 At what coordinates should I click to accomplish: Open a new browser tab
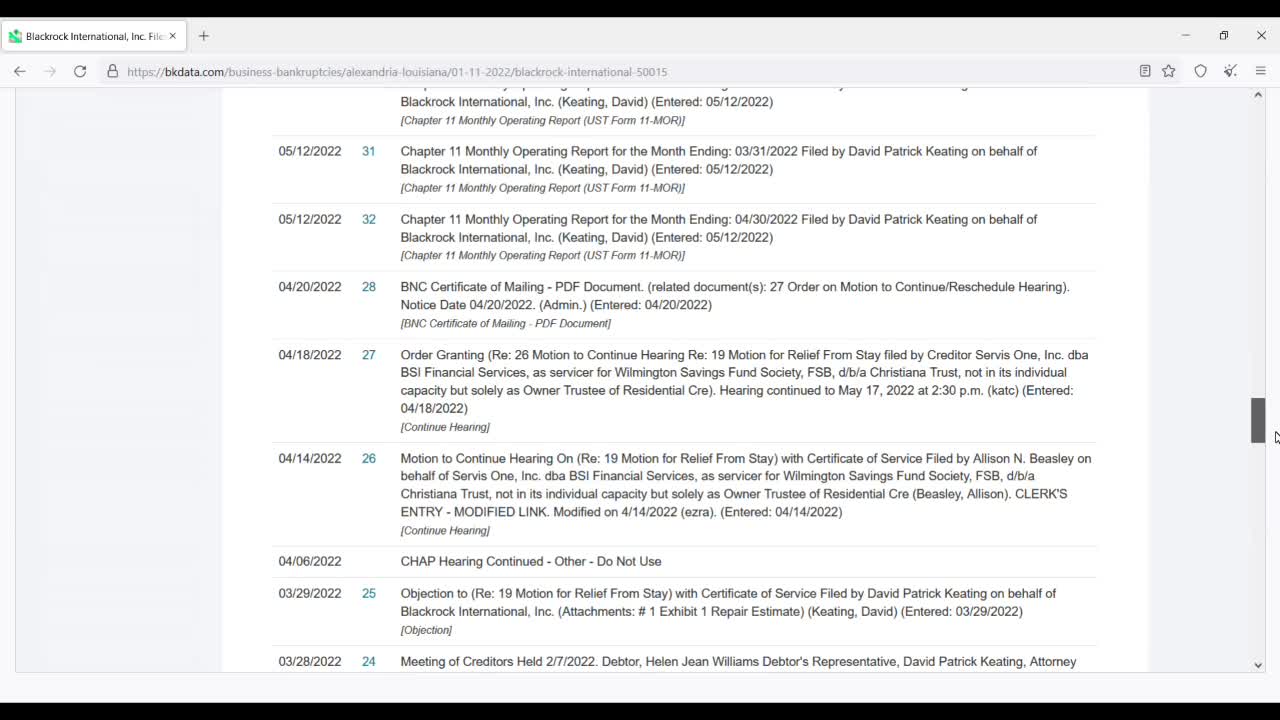(204, 36)
